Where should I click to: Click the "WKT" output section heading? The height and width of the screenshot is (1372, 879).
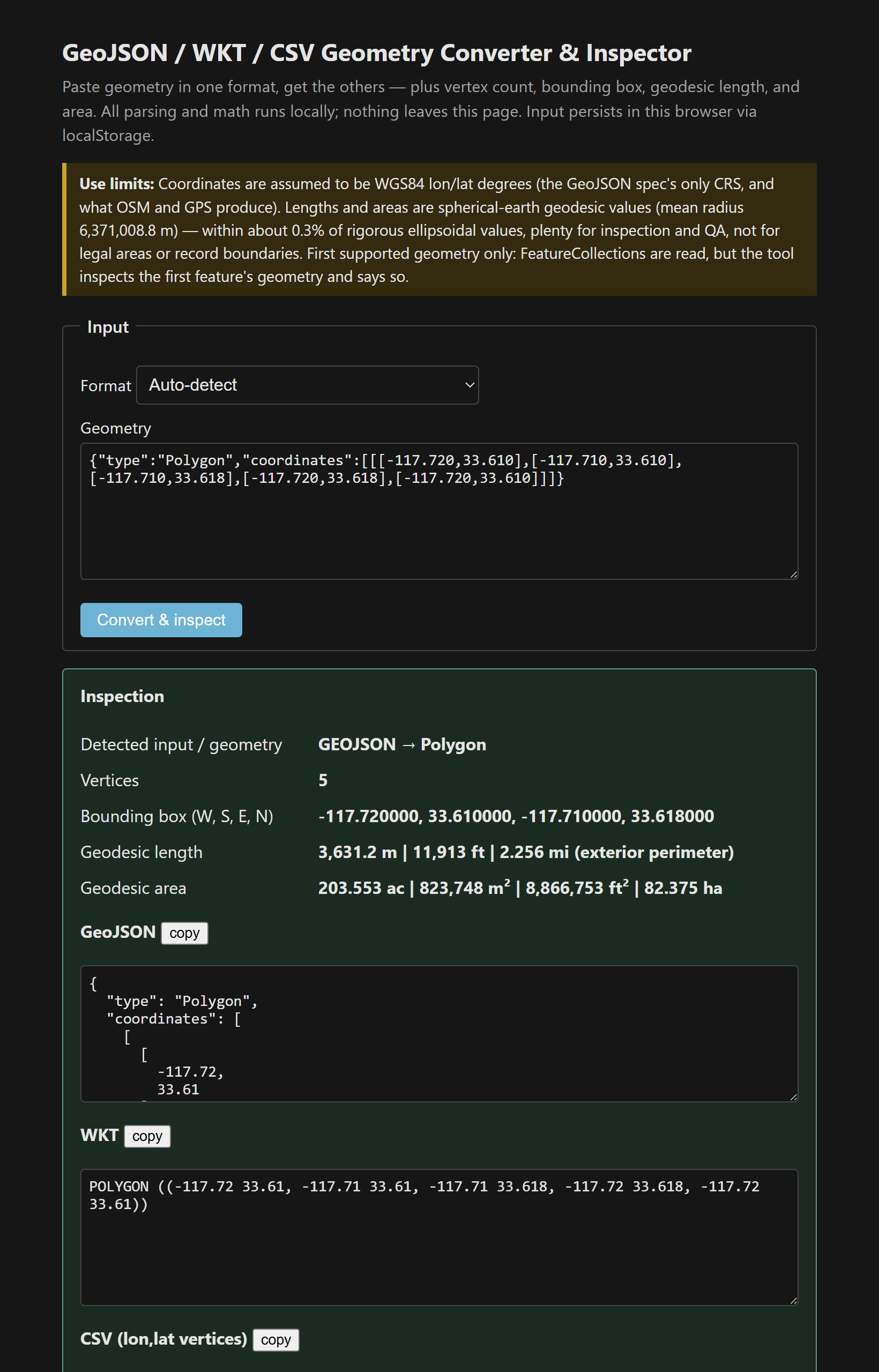pos(99,1136)
